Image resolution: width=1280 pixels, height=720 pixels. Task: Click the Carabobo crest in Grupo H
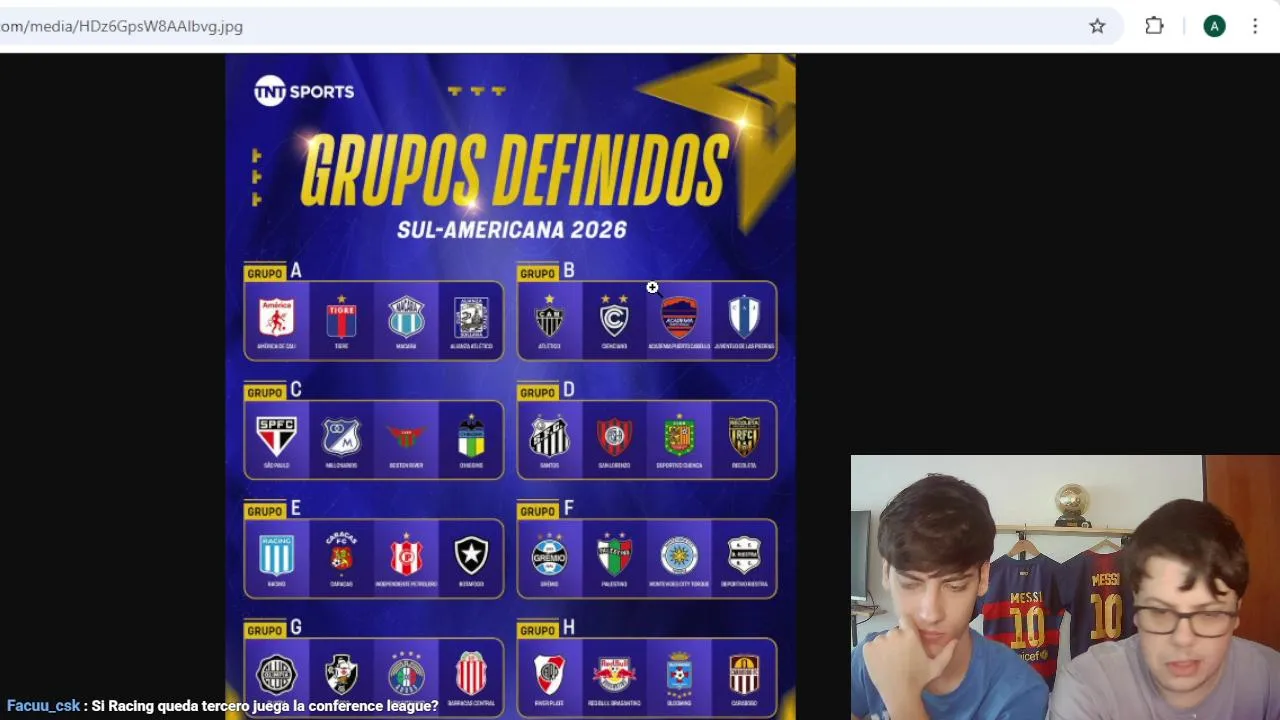744,674
